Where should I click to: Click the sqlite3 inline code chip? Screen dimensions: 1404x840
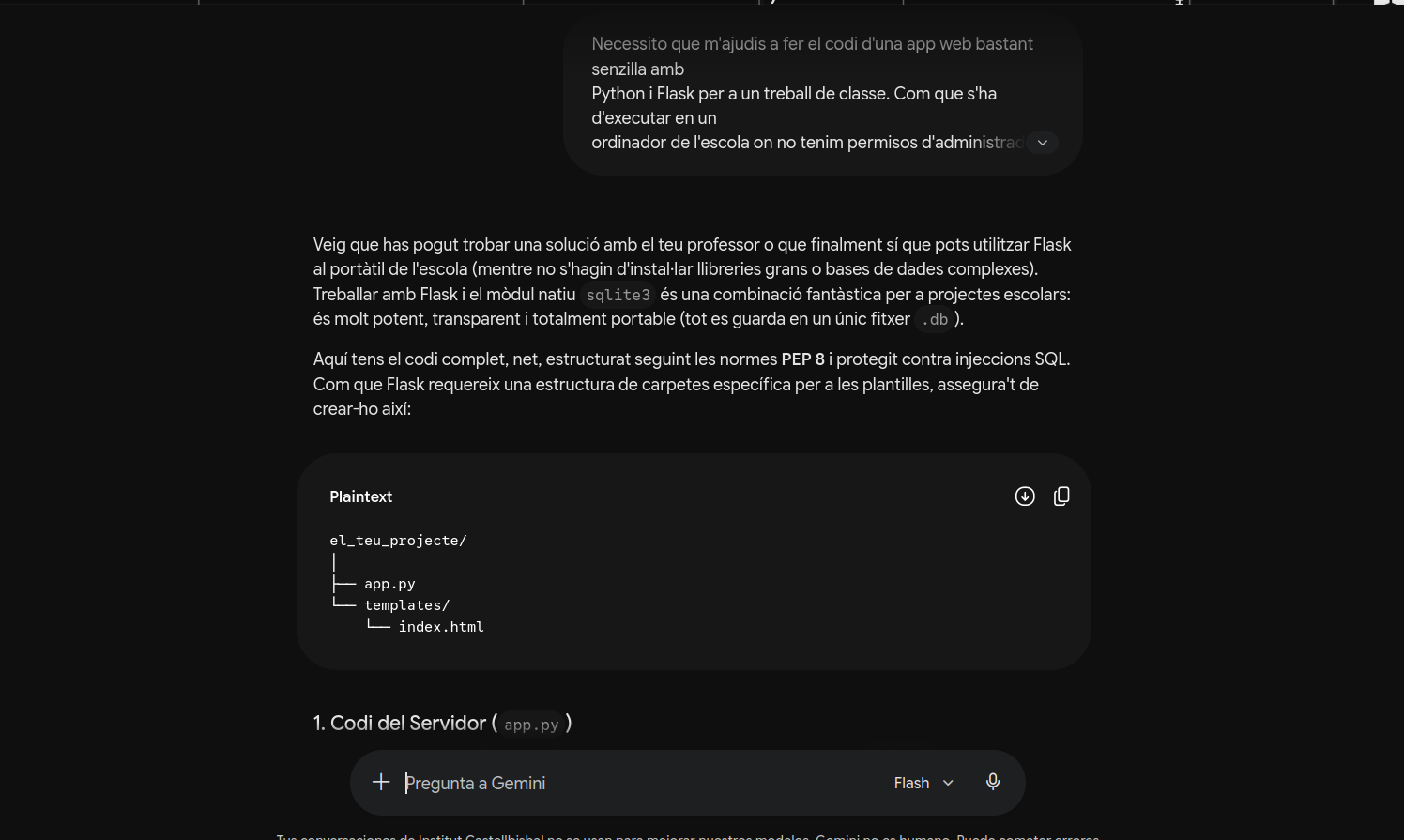618,295
